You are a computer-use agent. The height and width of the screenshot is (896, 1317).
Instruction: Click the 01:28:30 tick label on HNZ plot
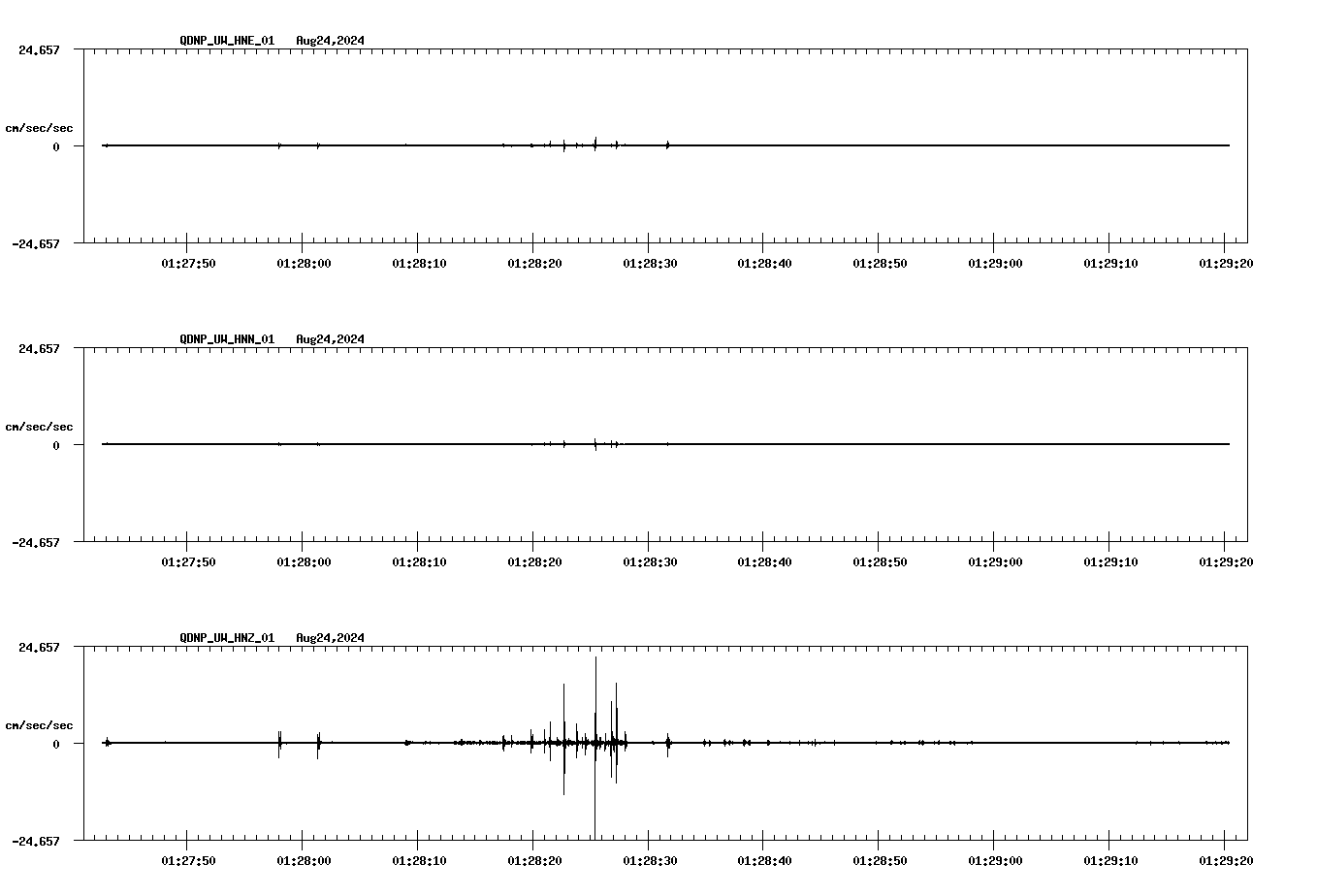(x=648, y=861)
